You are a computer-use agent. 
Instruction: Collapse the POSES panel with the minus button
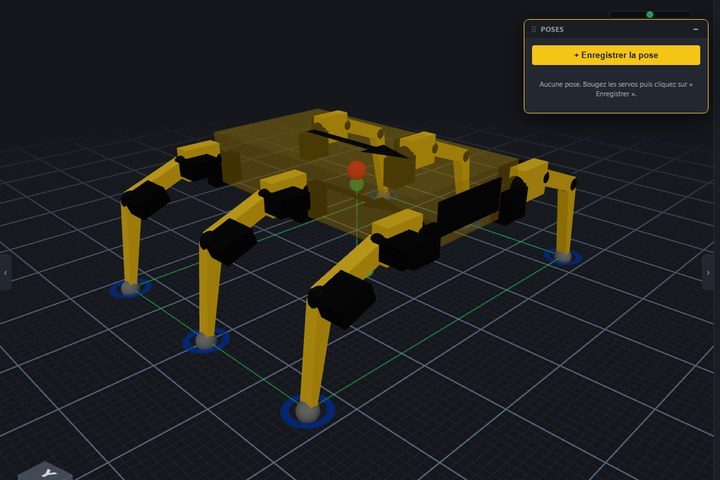[696, 29]
